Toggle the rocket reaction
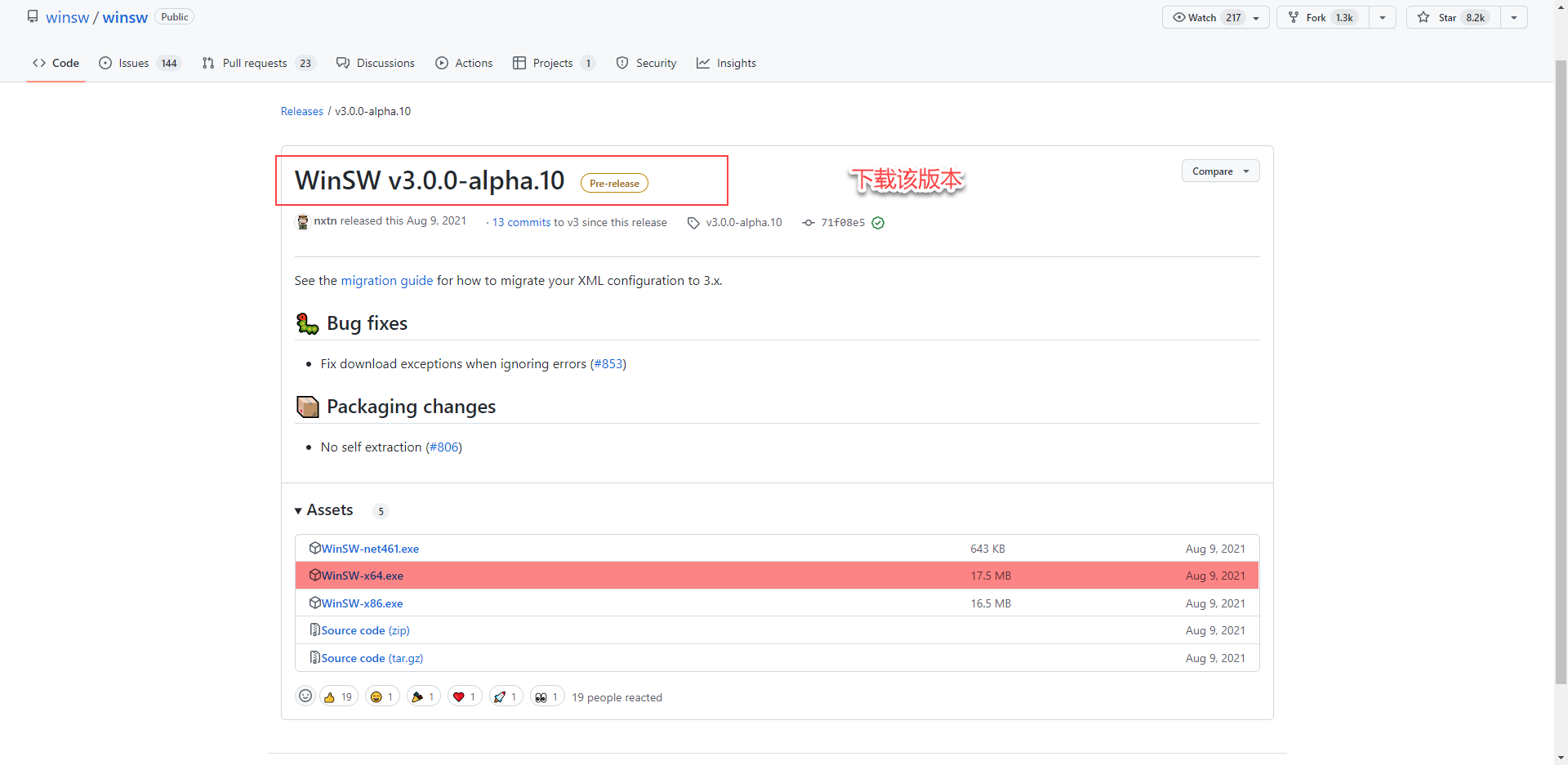1568x765 pixels. click(x=506, y=696)
